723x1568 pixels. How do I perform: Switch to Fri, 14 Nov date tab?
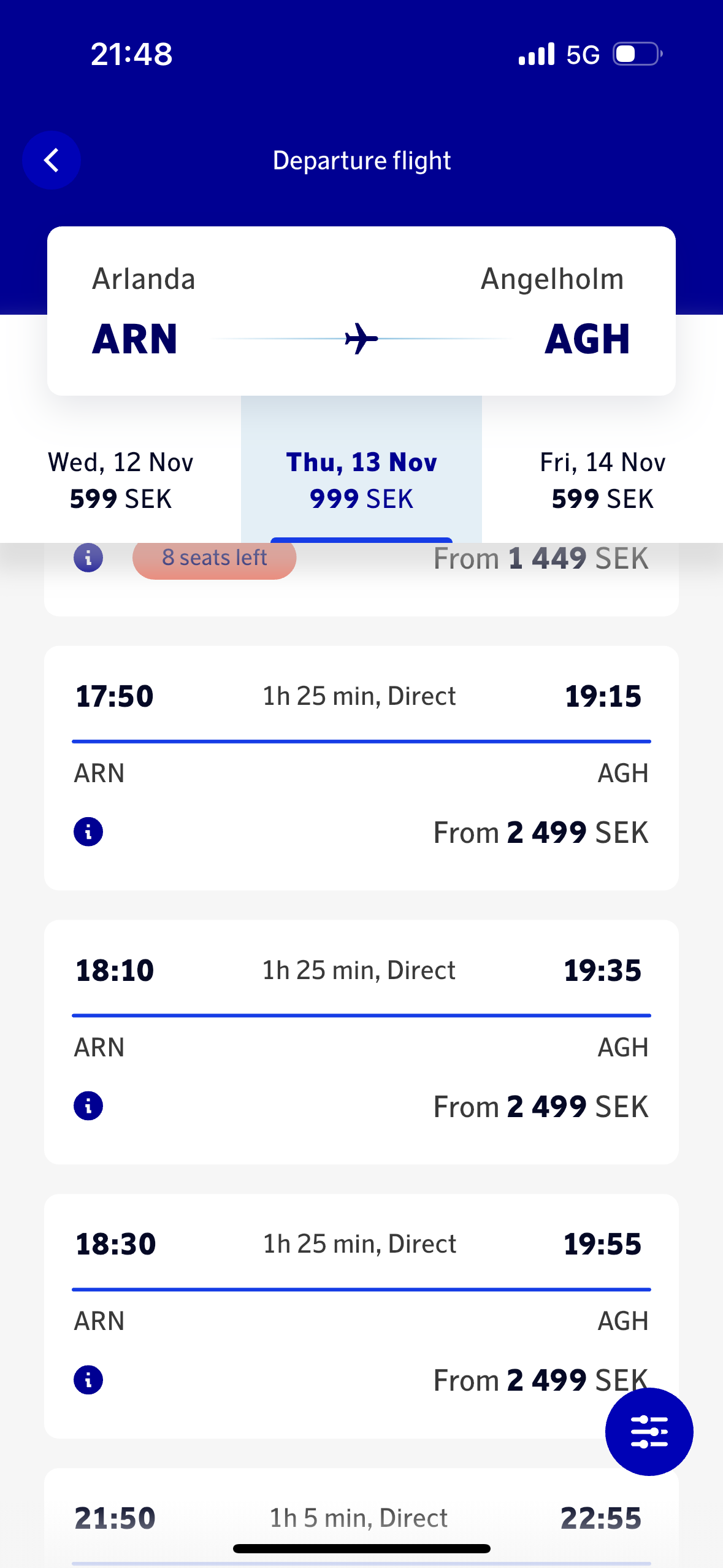click(602, 480)
